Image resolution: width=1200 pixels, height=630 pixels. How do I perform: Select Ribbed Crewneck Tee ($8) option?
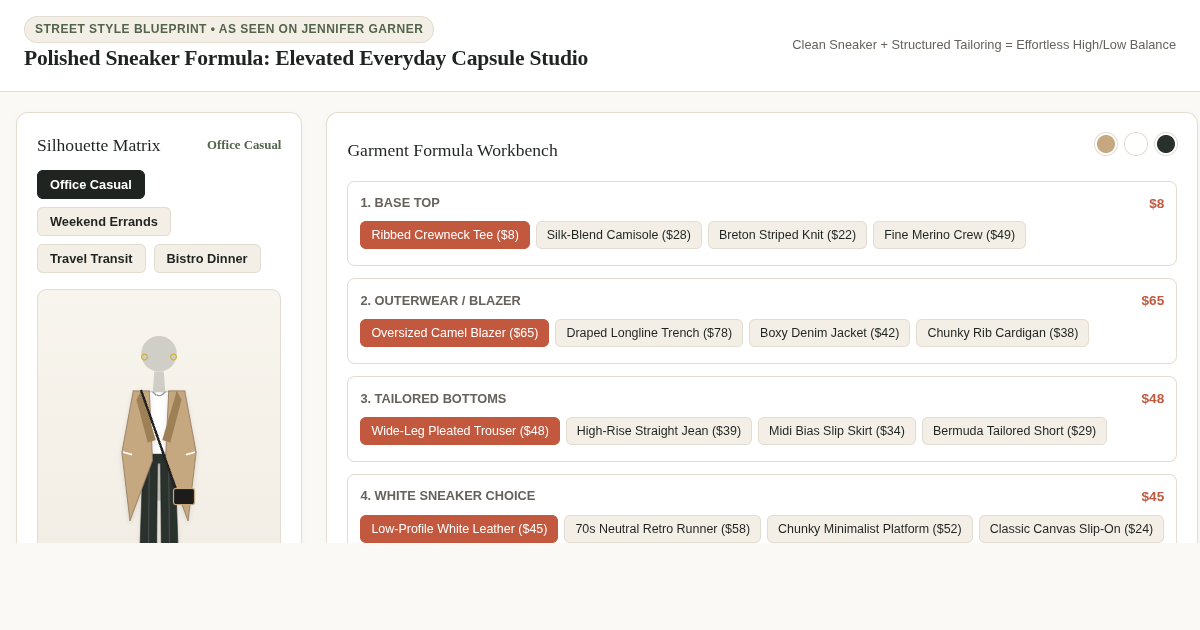[x=445, y=235]
